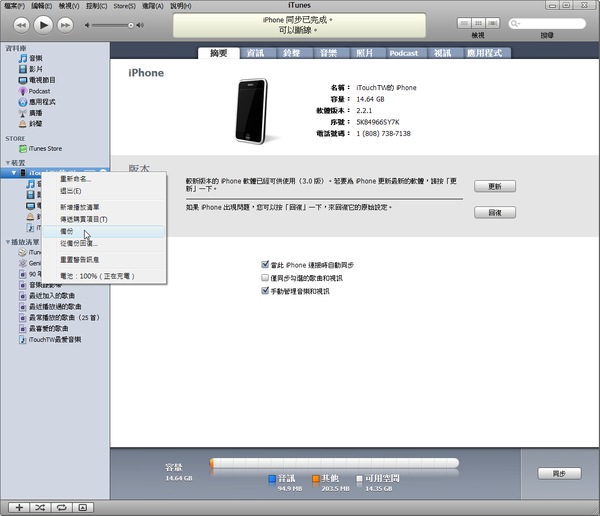Choose 重新命名 in context menu
600x516 pixels.
(104, 179)
